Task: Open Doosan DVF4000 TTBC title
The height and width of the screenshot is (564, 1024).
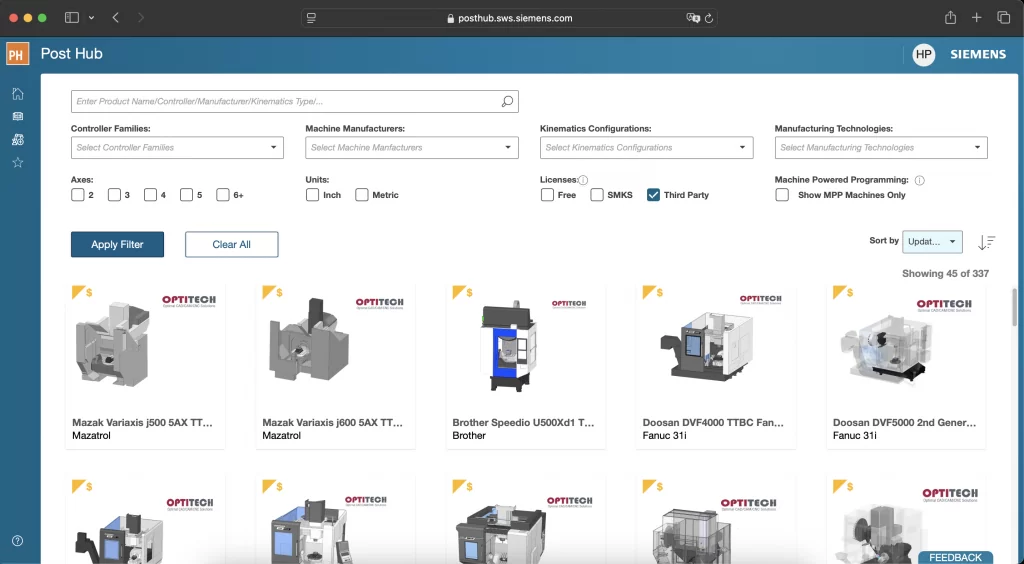Action: coord(713,422)
